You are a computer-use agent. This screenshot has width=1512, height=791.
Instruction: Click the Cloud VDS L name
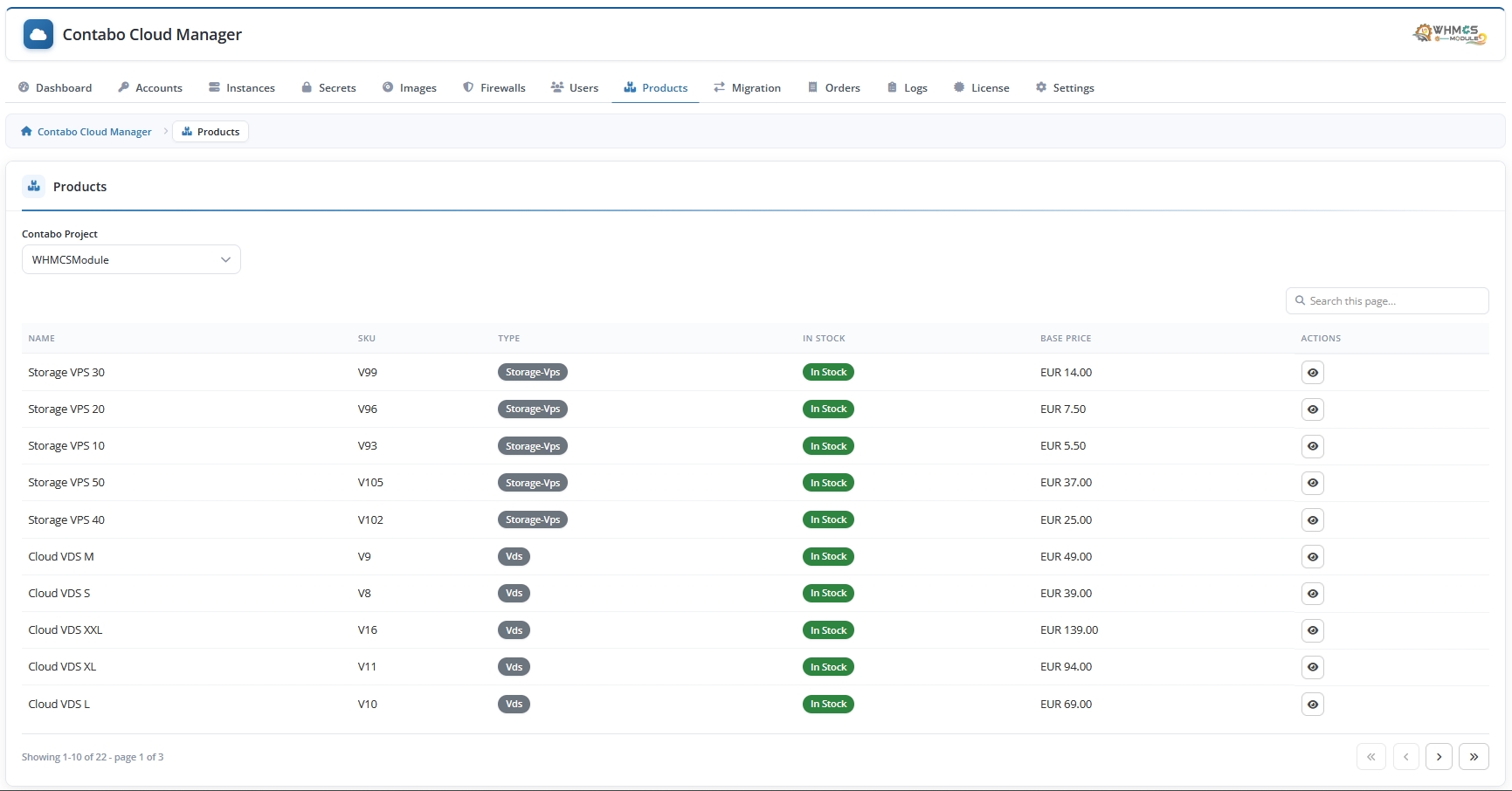pyautogui.click(x=59, y=705)
